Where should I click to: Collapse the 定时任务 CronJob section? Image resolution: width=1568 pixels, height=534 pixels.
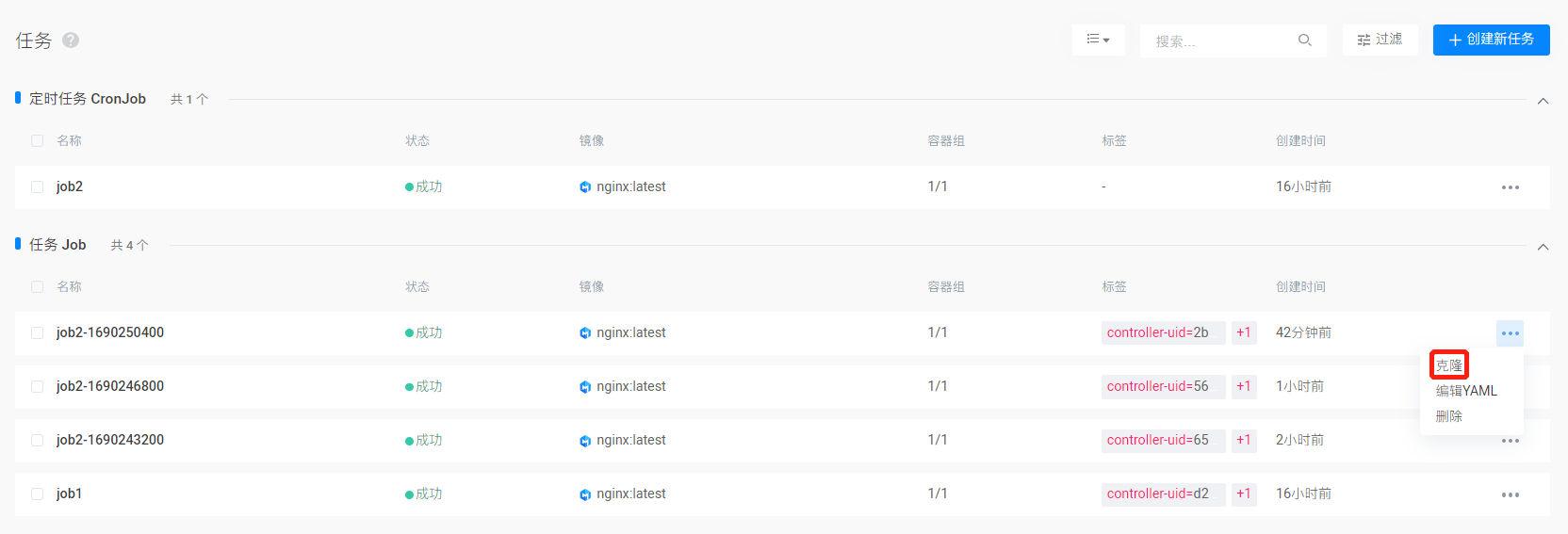coord(1543,101)
